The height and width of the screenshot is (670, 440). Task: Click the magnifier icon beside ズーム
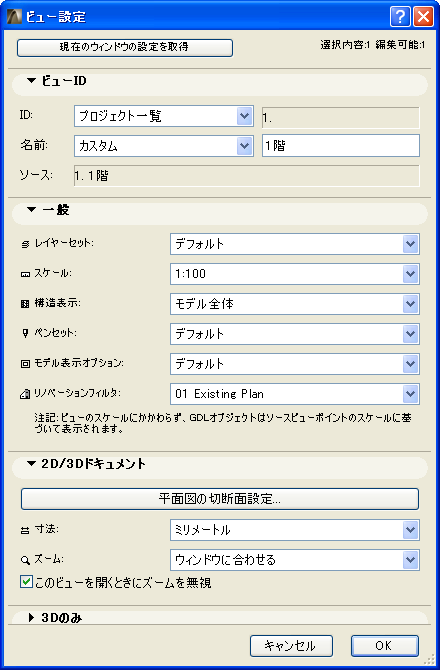point(25,560)
